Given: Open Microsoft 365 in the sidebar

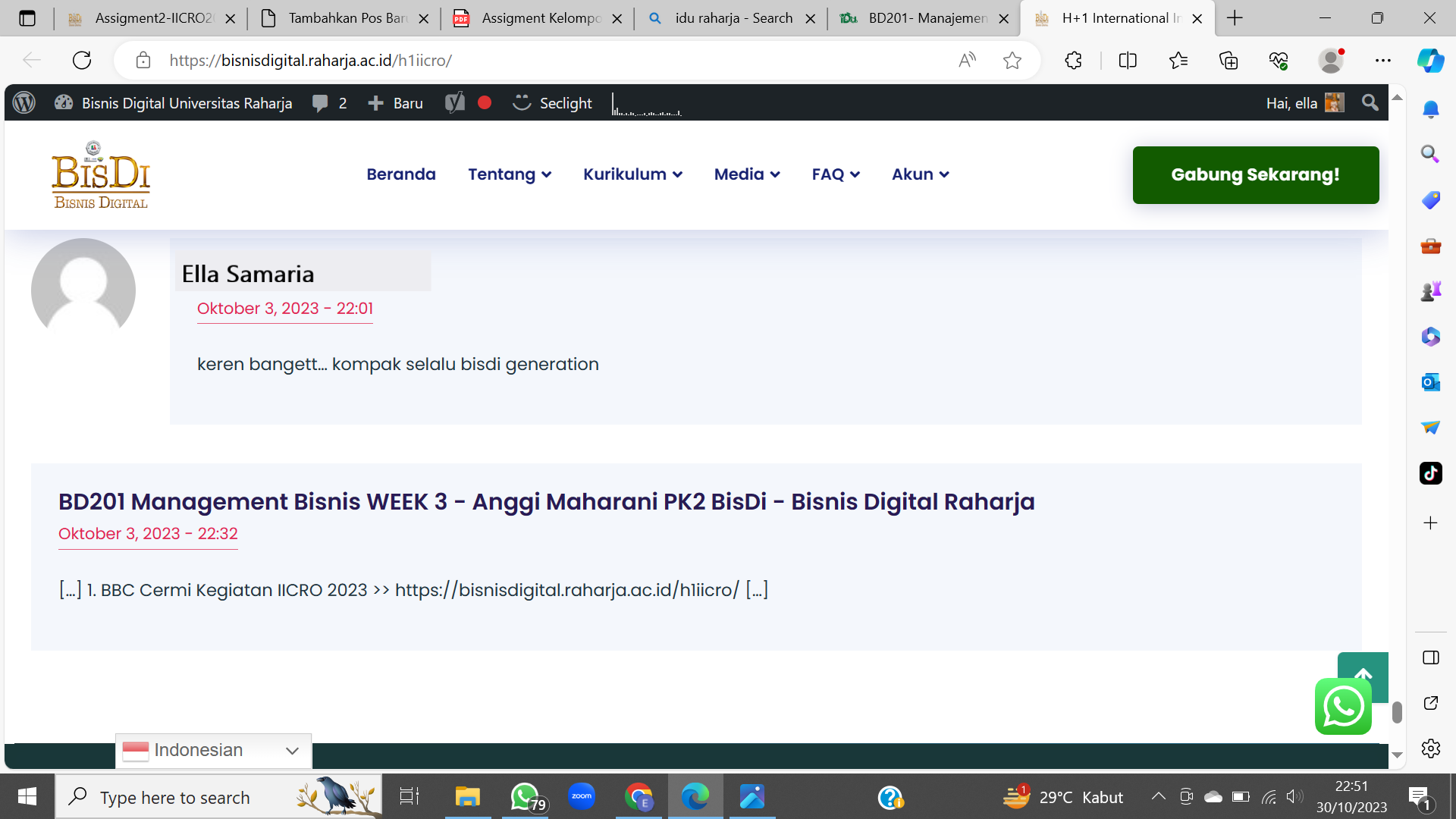Looking at the screenshot, I should tap(1431, 337).
